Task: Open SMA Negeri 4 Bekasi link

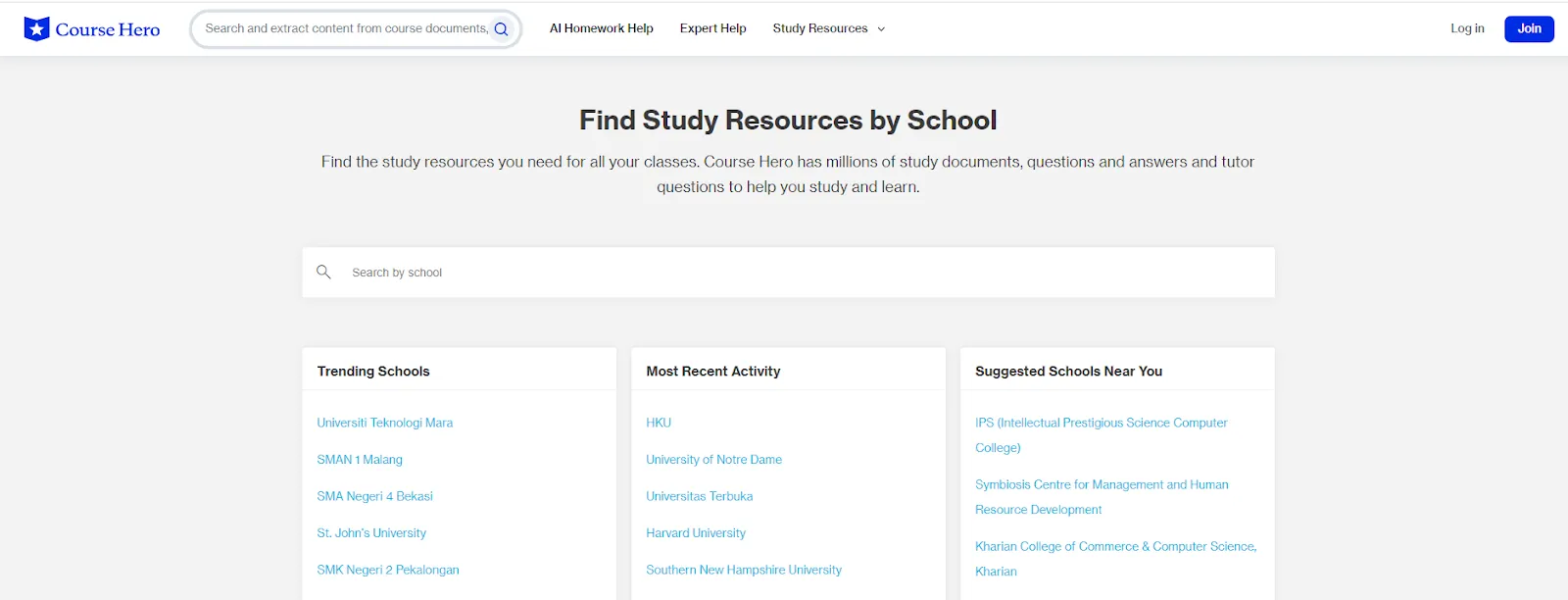Action: click(x=374, y=496)
